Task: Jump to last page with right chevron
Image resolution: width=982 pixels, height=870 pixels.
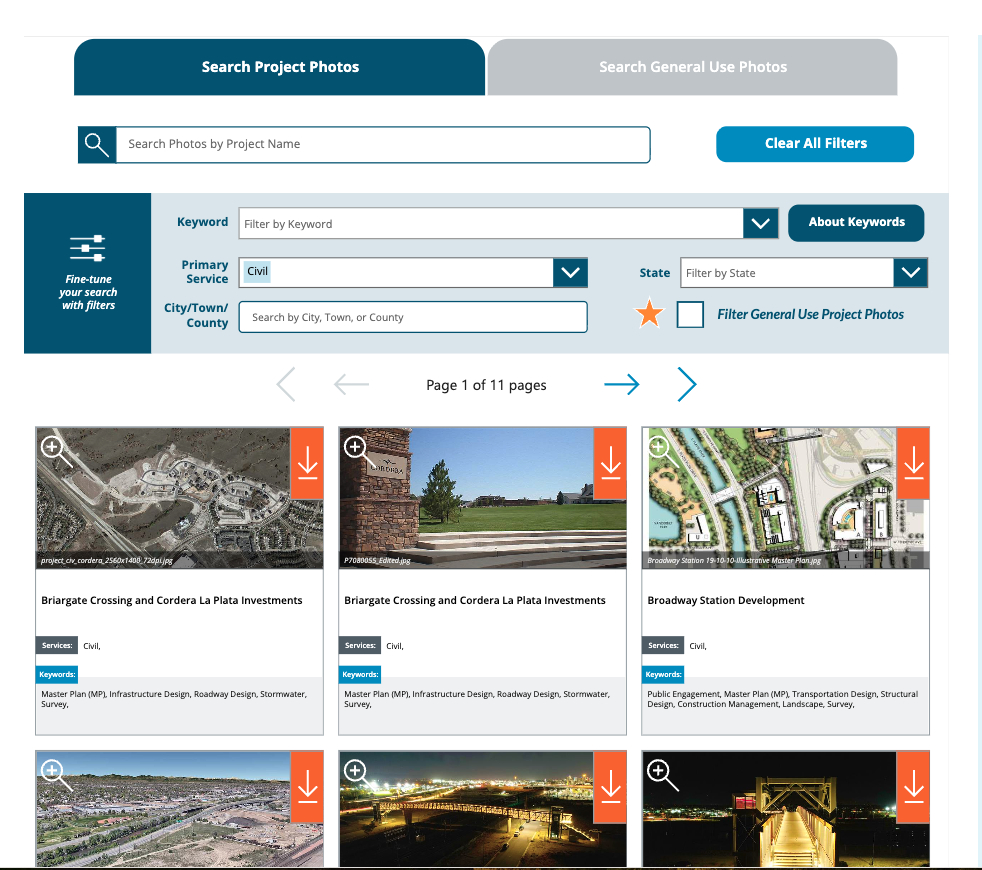Action: click(x=687, y=385)
